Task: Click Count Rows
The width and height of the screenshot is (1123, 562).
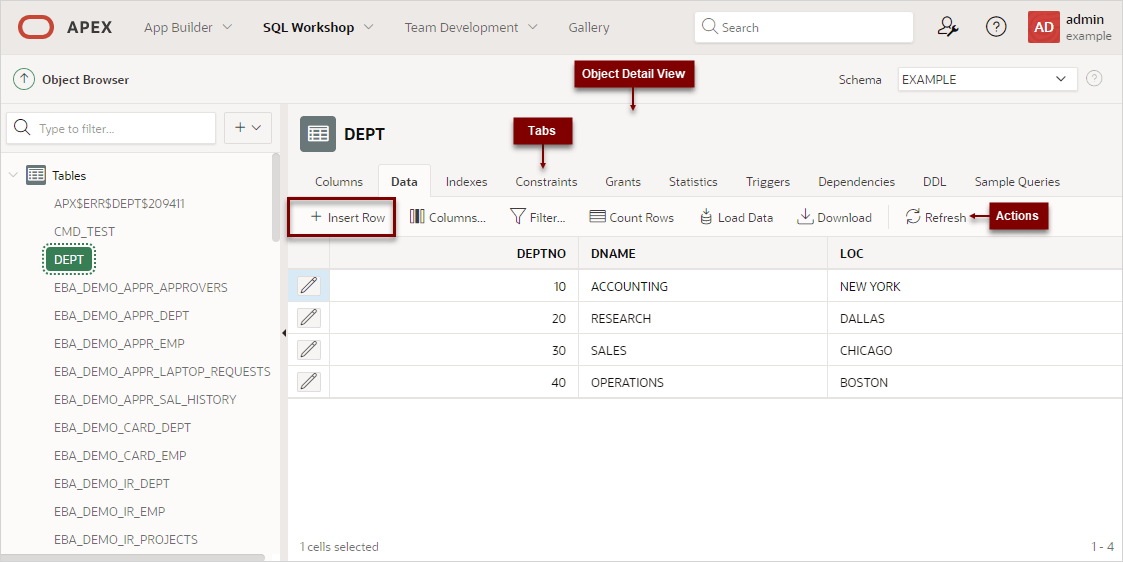Action: coord(632,217)
